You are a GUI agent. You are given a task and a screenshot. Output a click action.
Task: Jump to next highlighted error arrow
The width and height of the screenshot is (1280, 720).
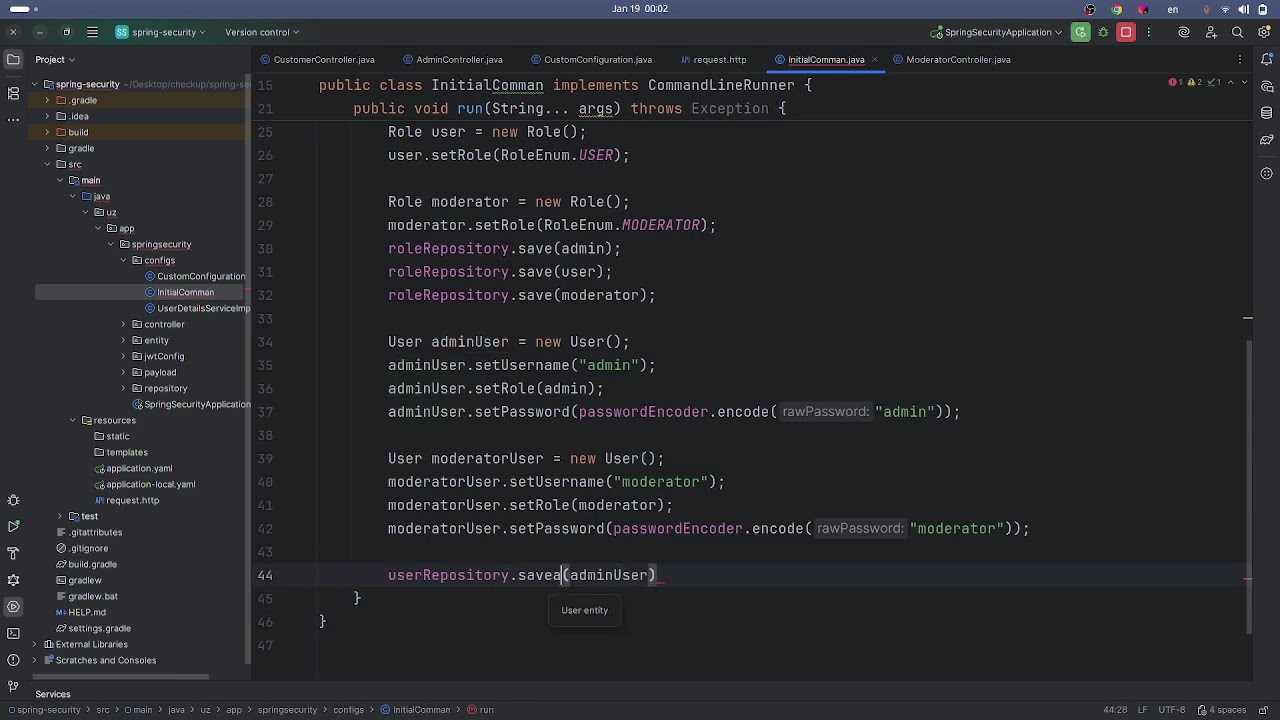point(1243,82)
